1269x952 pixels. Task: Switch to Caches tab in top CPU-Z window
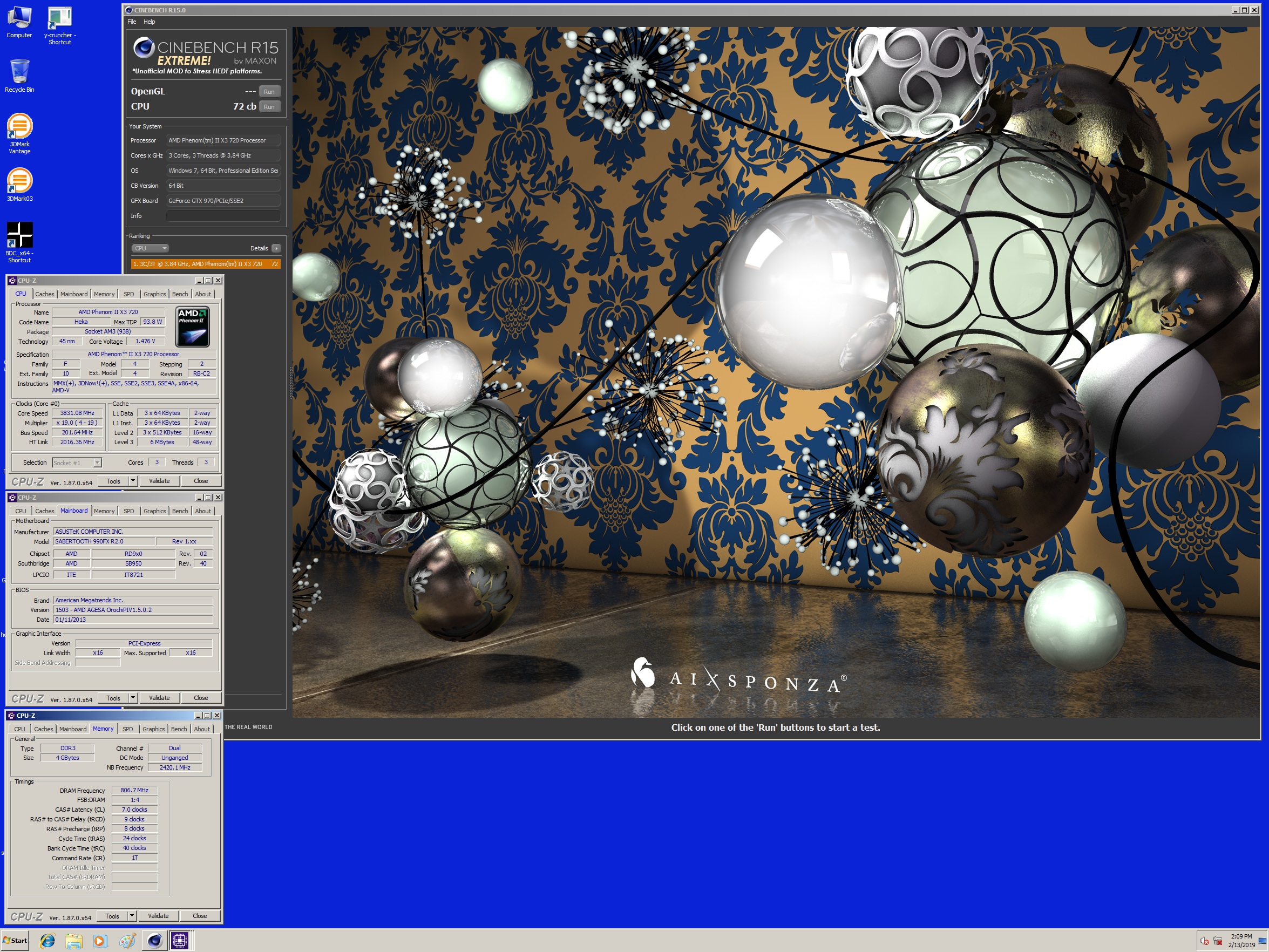coord(45,294)
